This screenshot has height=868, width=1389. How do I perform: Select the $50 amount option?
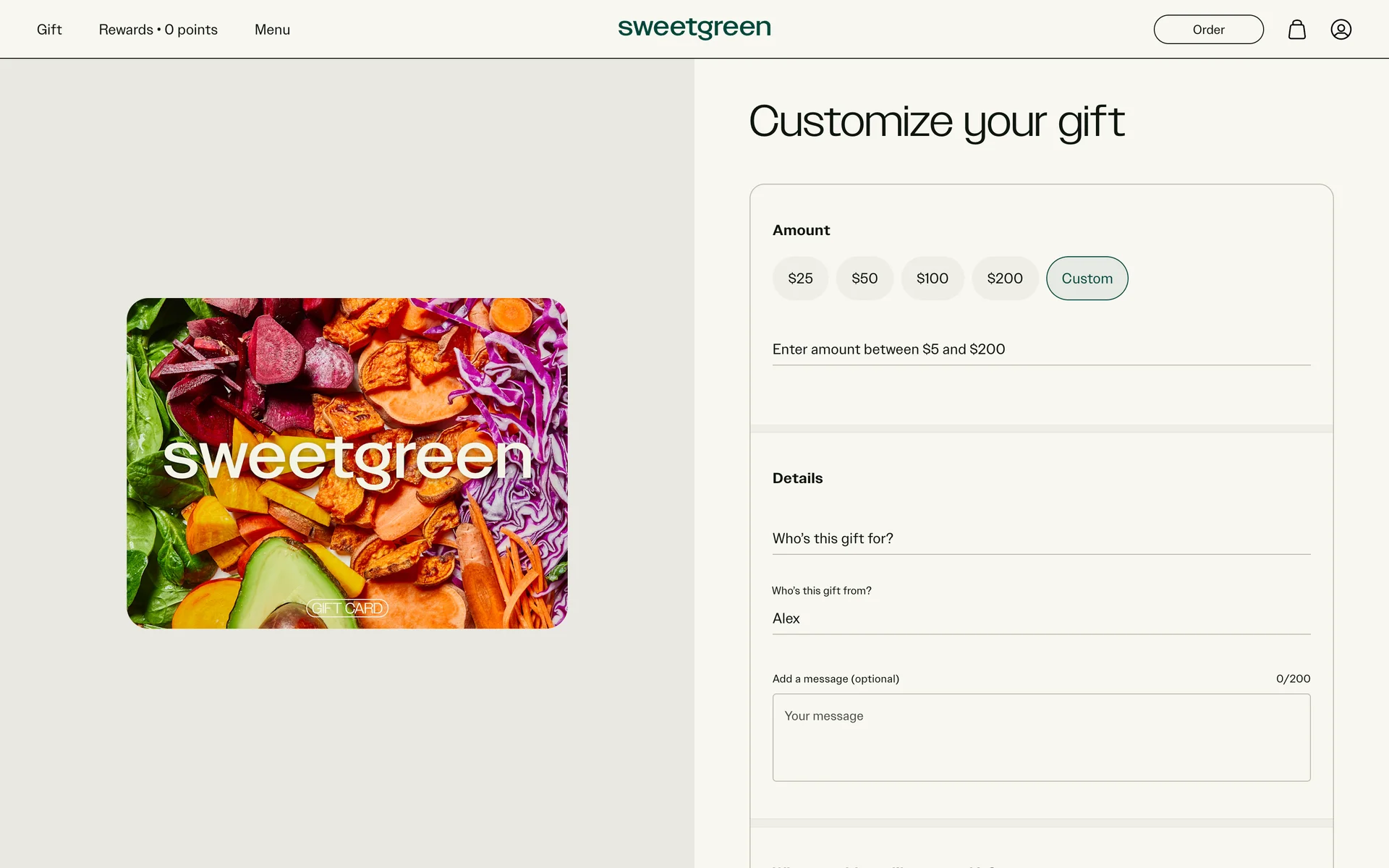865,278
